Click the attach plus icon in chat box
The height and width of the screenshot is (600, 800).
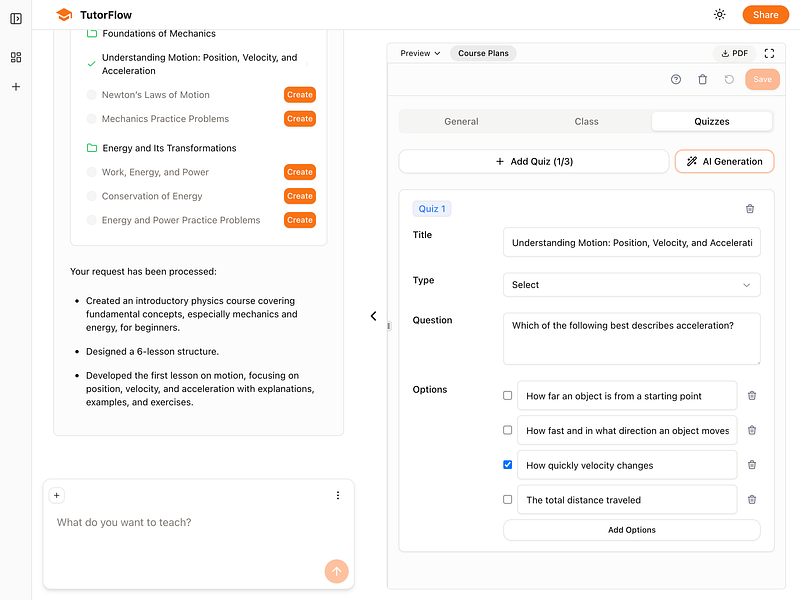tap(57, 495)
